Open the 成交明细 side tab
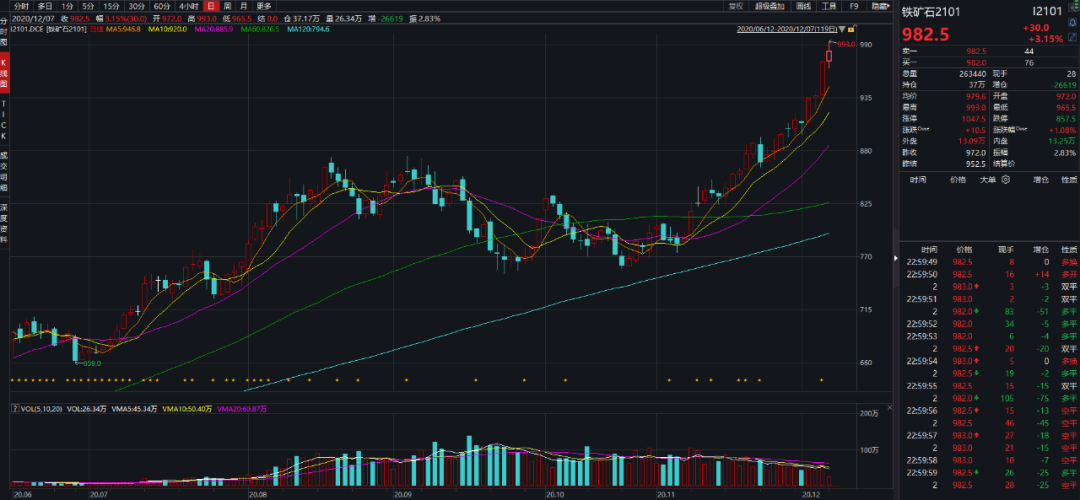The width and height of the screenshot is (1080, 500). (x=4, y=172)
